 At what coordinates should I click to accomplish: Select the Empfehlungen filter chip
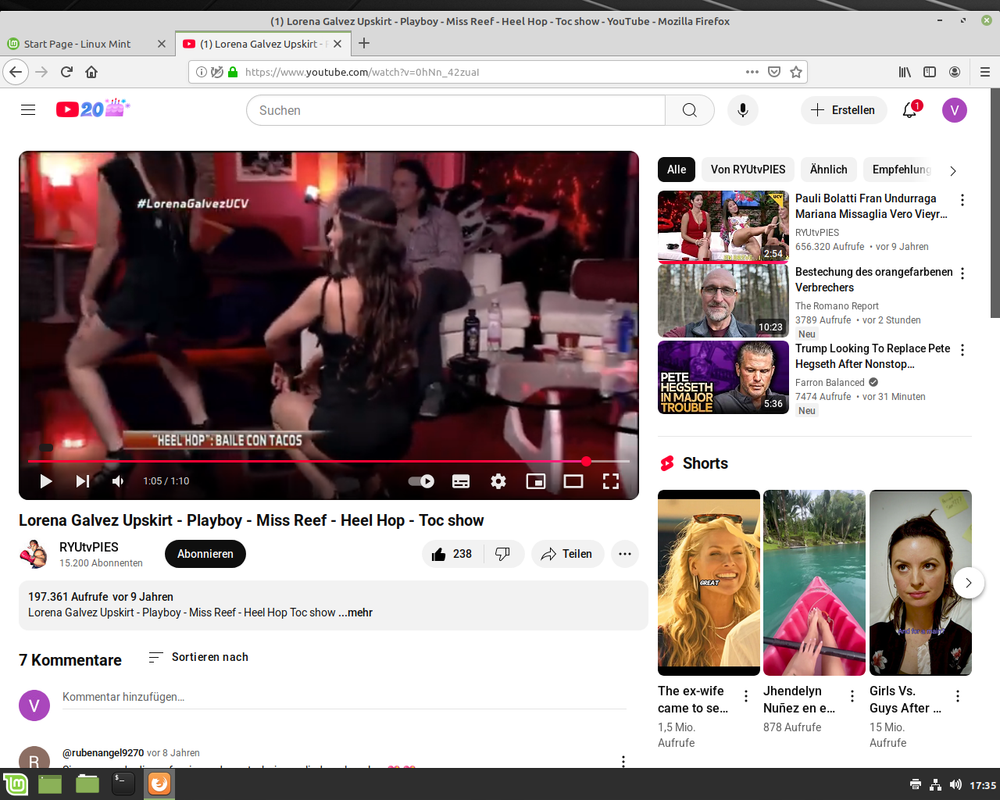901,170
